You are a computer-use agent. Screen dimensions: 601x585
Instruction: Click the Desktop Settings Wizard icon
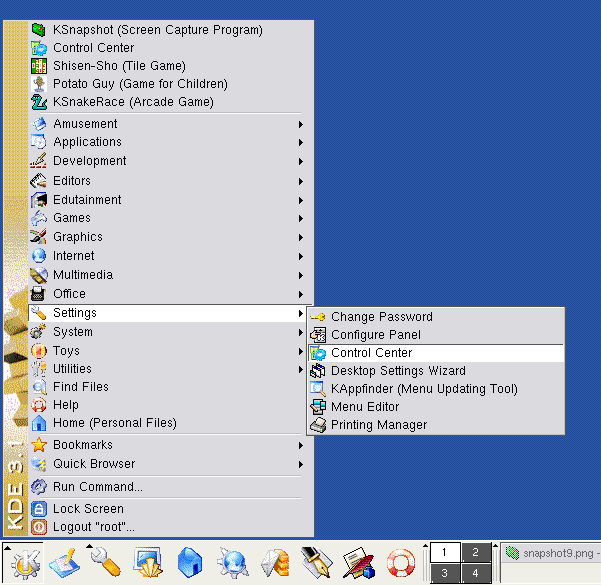318,371
